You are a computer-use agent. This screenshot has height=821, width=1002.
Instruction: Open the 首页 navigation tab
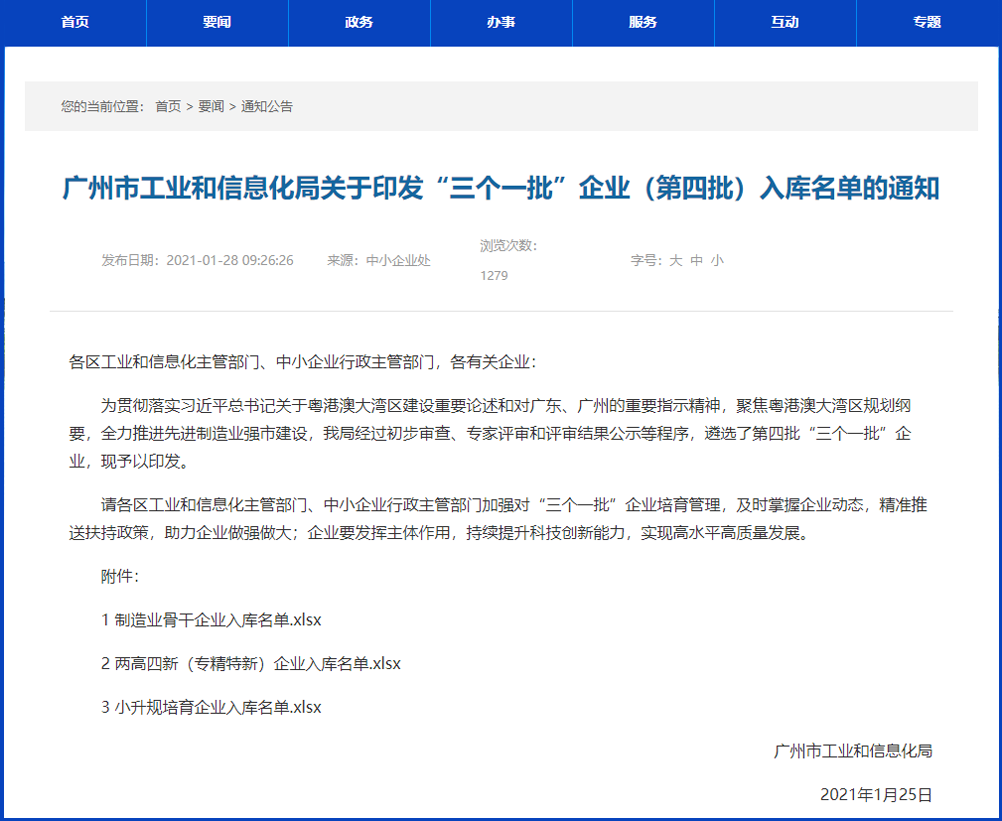pyautogui.click(x=75, y=22)
